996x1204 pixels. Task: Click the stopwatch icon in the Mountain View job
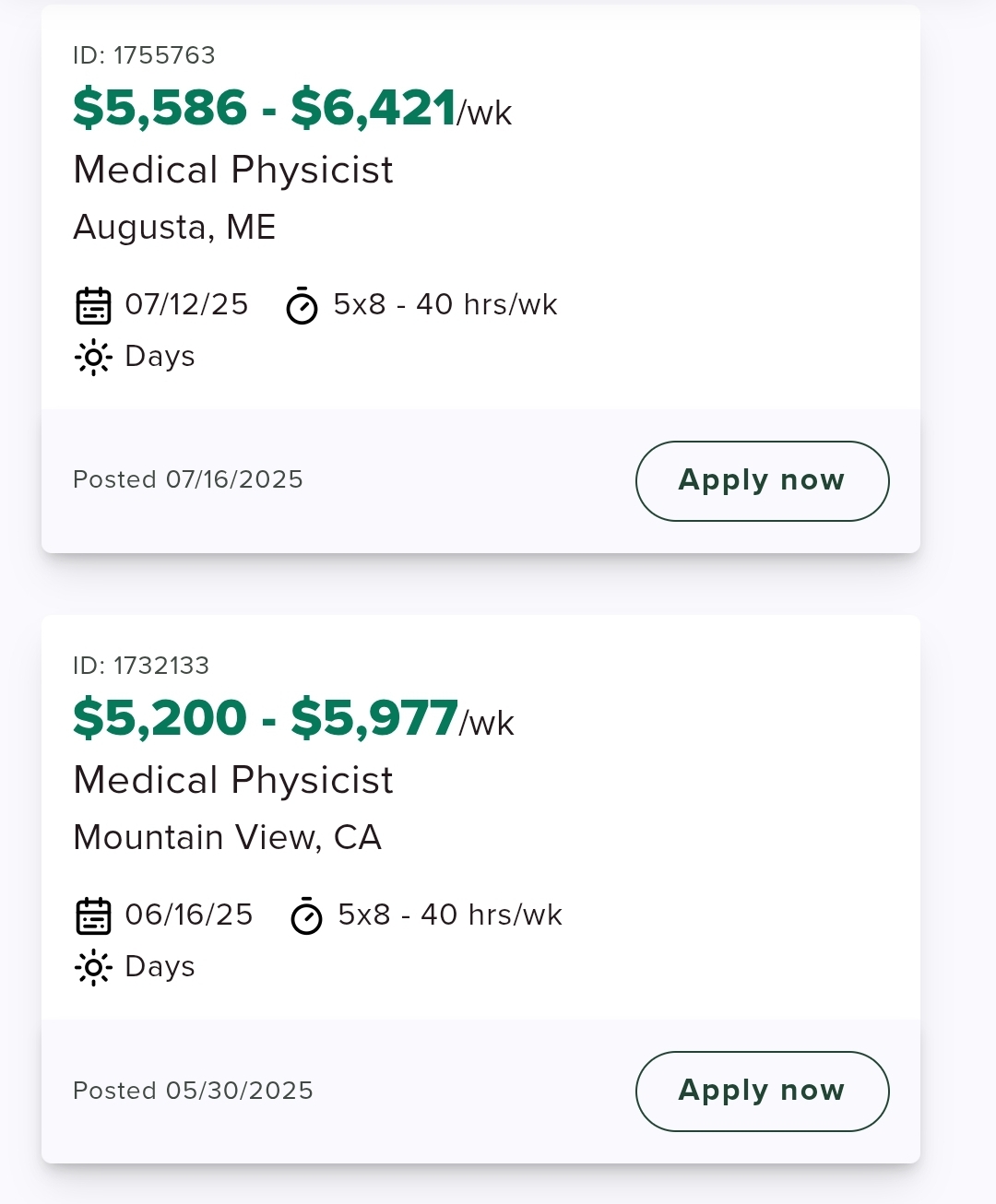306,916
